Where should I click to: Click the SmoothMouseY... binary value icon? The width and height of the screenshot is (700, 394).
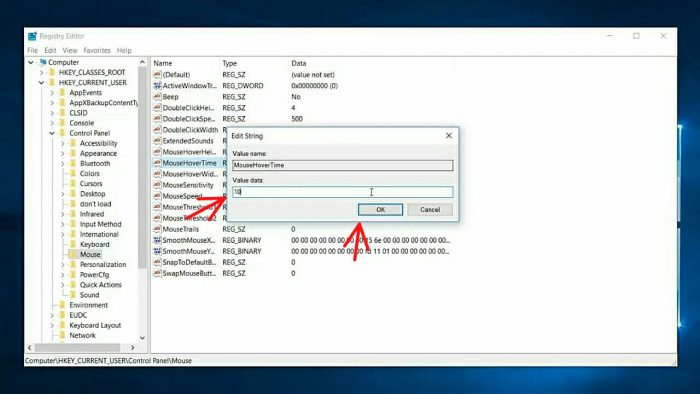point(157,251)
